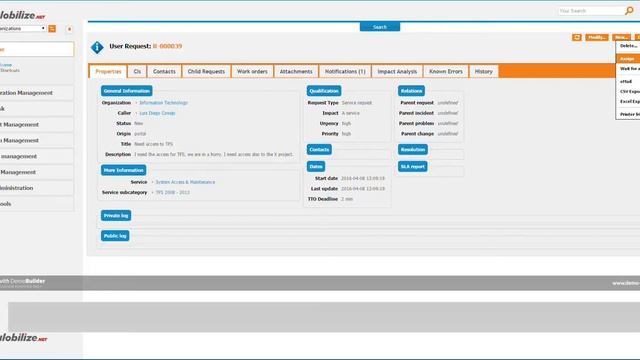
Task: Open the Attachments tab
Action: click(x=296, y=71)
